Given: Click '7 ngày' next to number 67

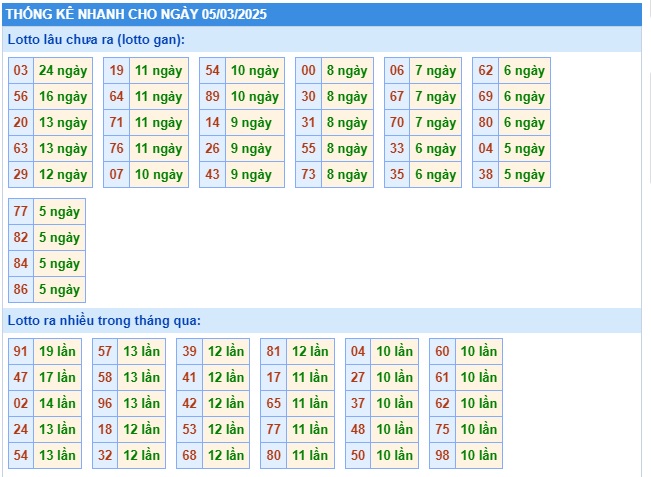Looking at the screenshot, I should tap(436, 96).
